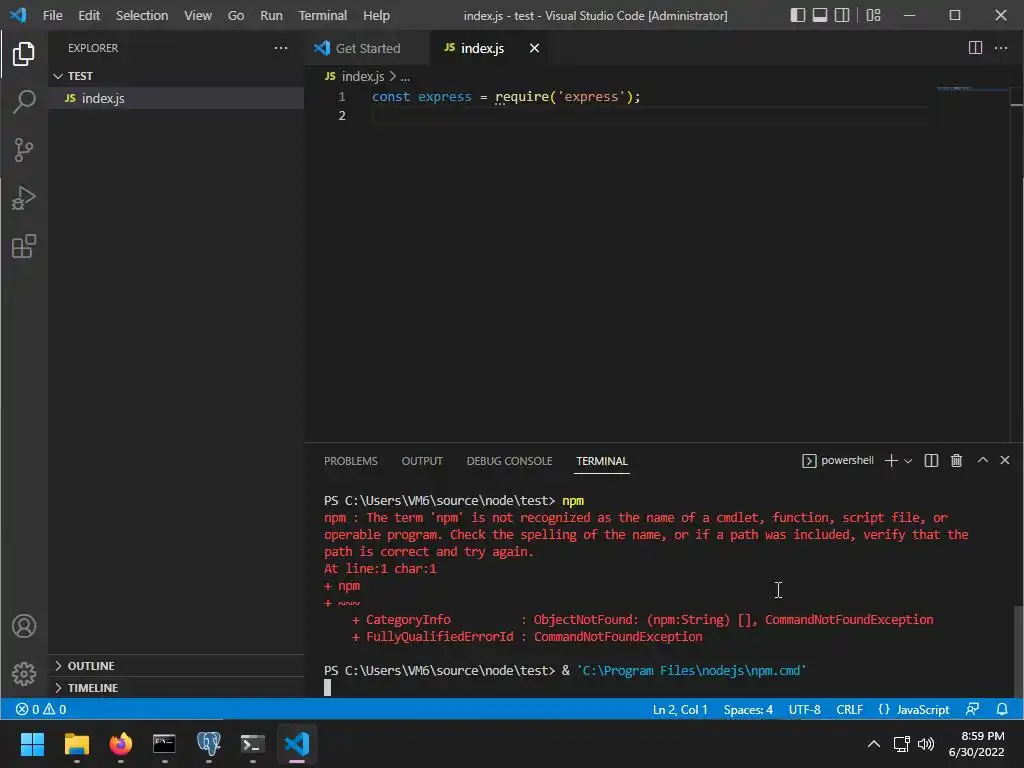Open Explorer views and more actions ellipsis
Viewport: 1024px width, 768px height.
[281, 48]
